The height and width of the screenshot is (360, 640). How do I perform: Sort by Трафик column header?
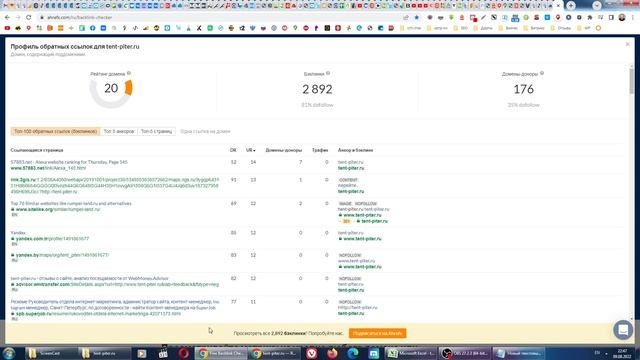click(320, 150)
